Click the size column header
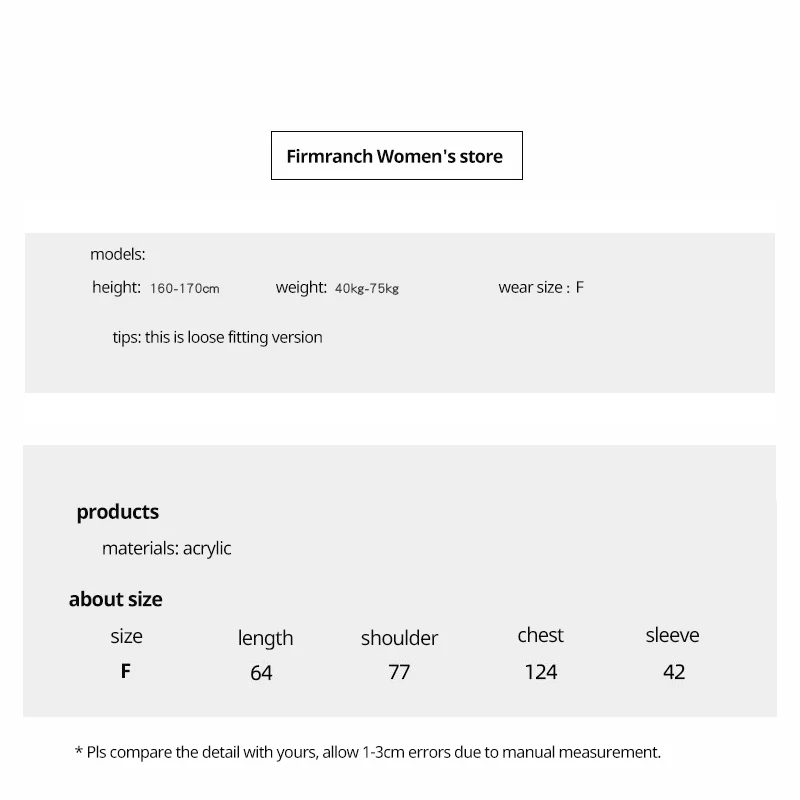This screenshot has height=800, width=800. (x=126, y=636)
